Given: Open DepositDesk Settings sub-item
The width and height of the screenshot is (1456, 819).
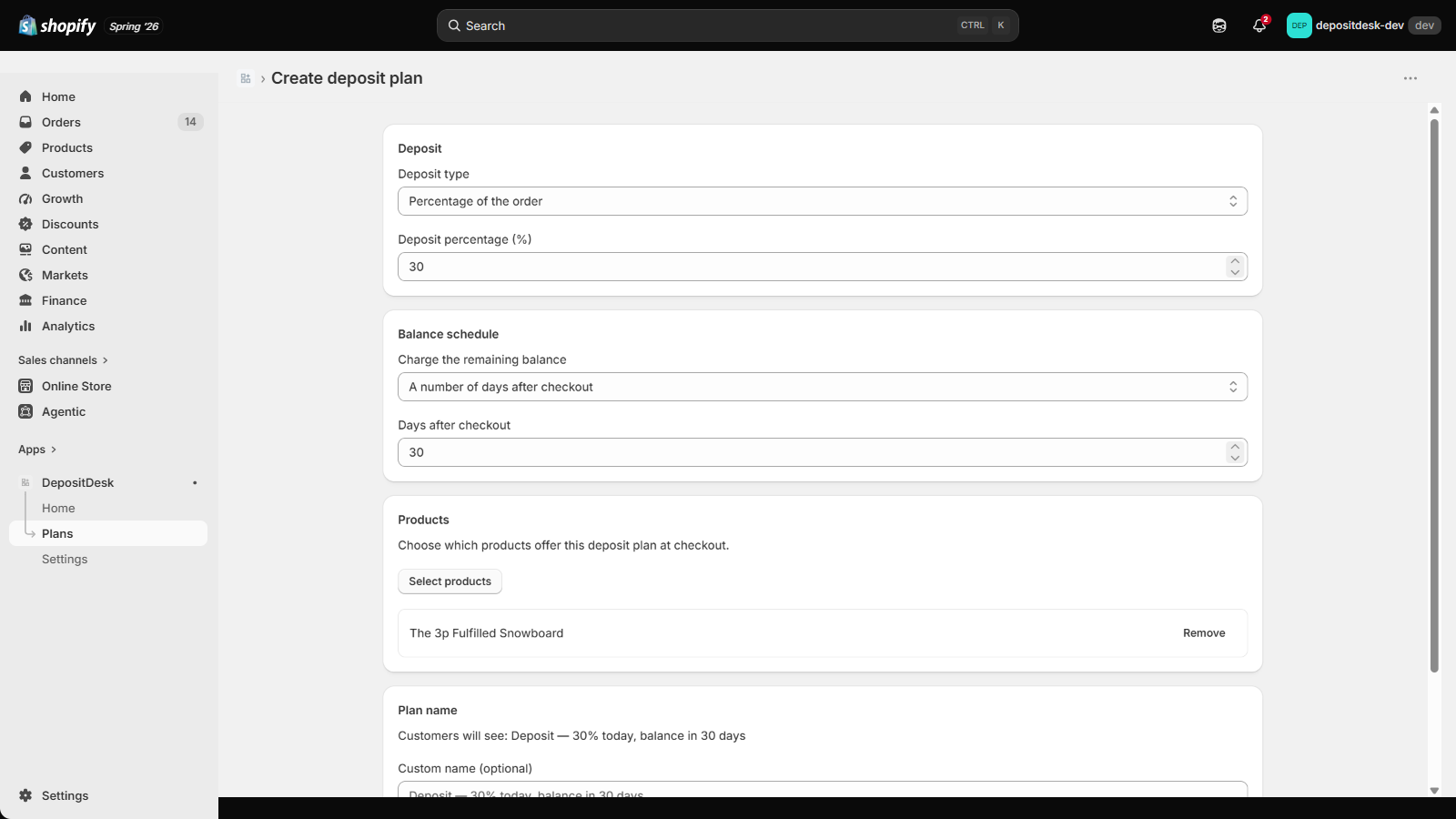Looking at the screenshot, I should [65, 559].
